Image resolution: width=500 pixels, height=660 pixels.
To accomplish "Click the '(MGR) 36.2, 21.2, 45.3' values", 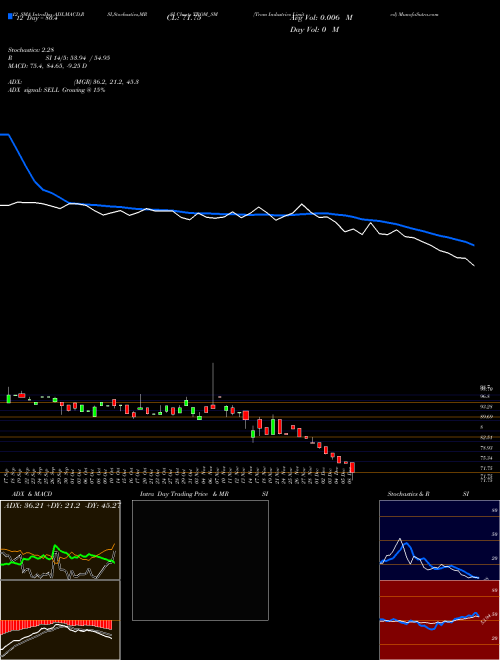I will click(x=106, y=82).
